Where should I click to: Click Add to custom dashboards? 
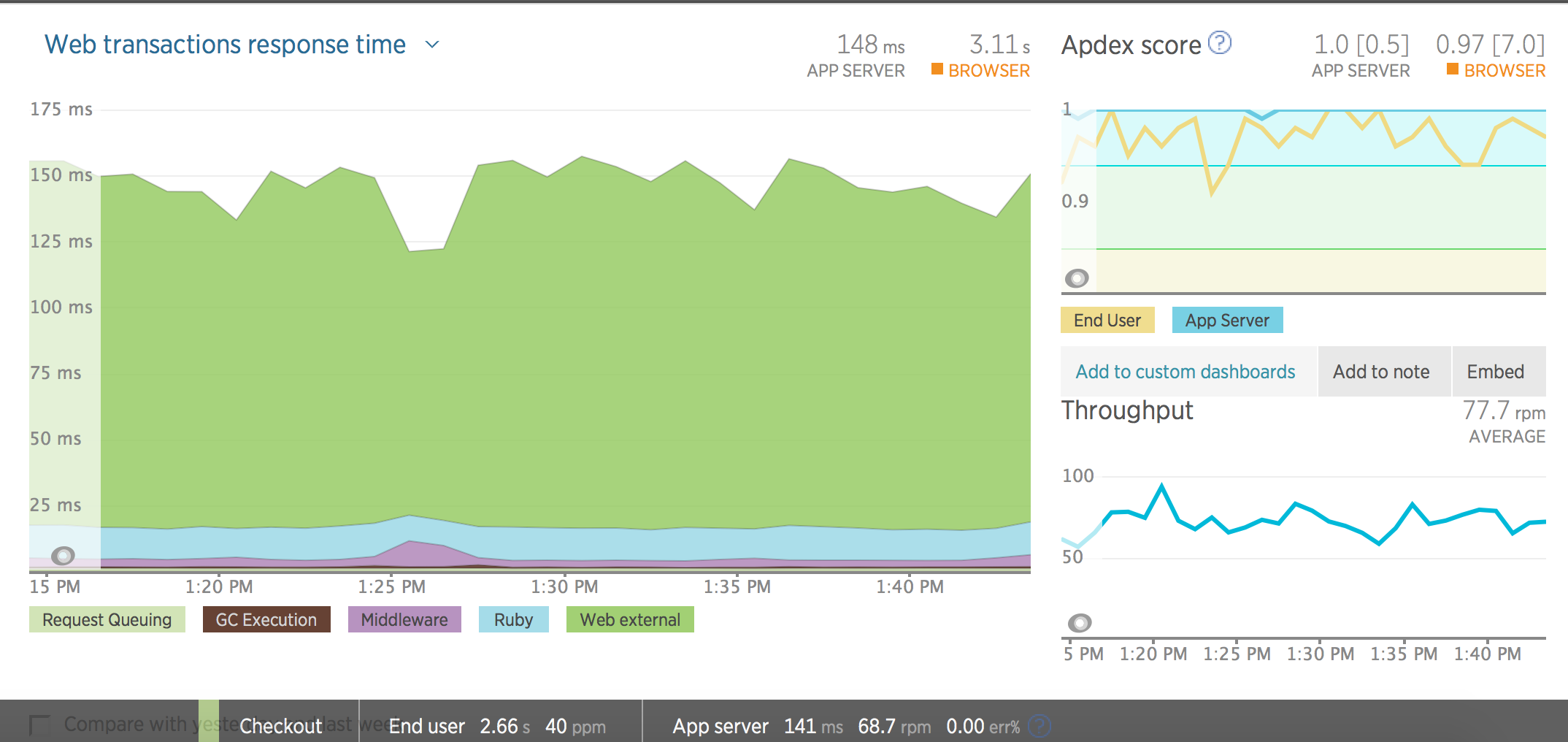(x=1185, y=372)
